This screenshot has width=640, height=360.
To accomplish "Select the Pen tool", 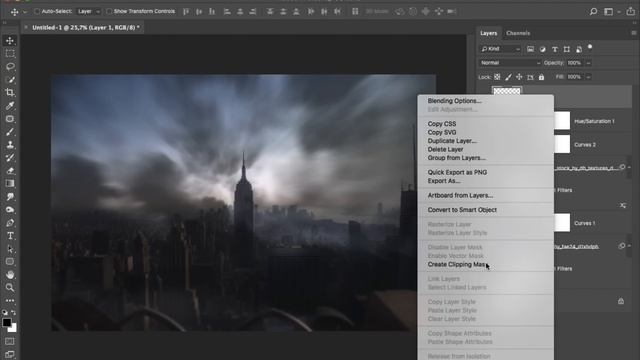I will point(10,223).
